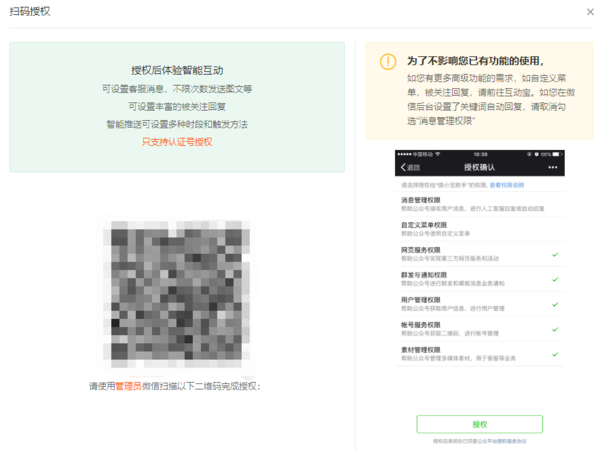Open the 查看权限说明 link
The width and height of the screenshot is (600, 458).
pyautogui.click(x=508, y=185)
